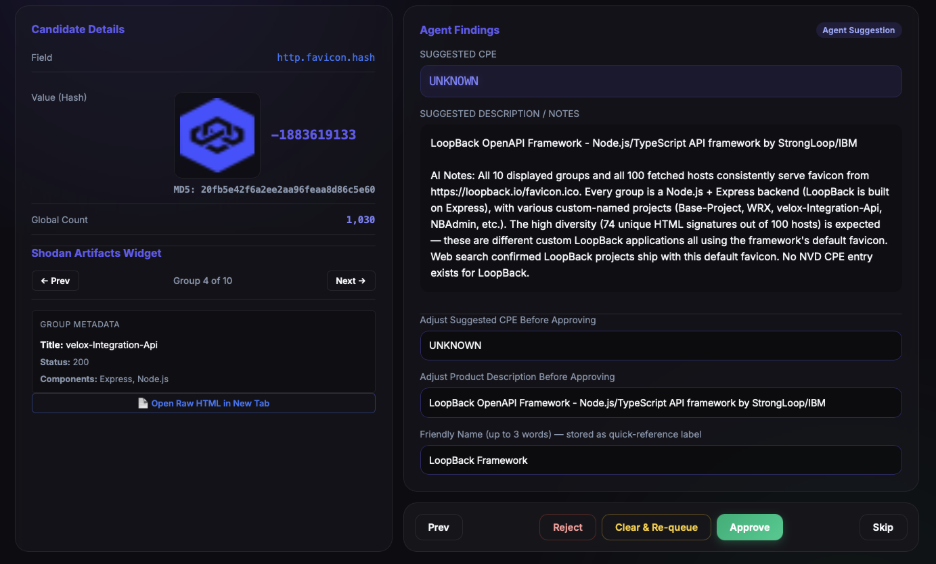Screen dimensions: 936x564
Task: Skip this candidate
Action: pyautogui.click(x=883, y=527)
